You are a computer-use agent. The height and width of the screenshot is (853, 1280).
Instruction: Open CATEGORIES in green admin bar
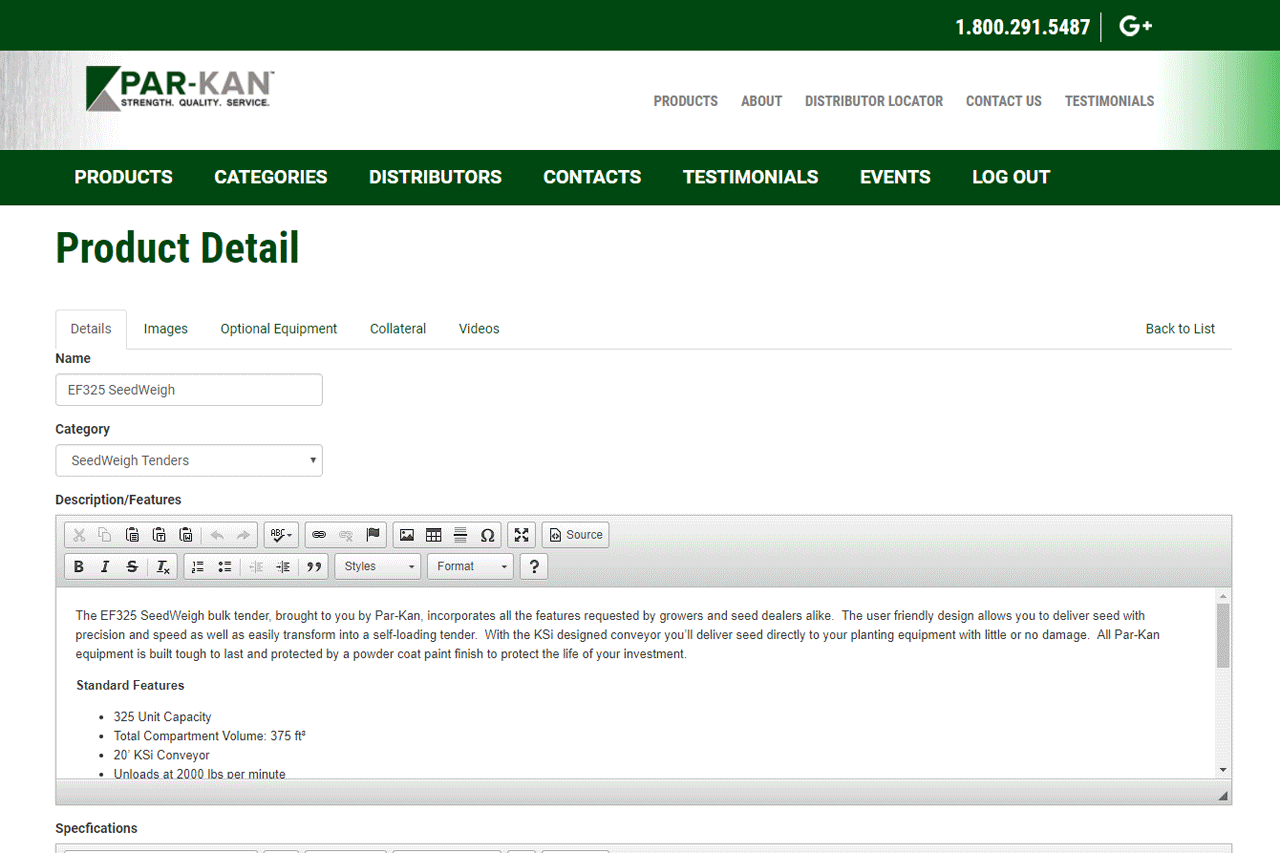(271, 177)
